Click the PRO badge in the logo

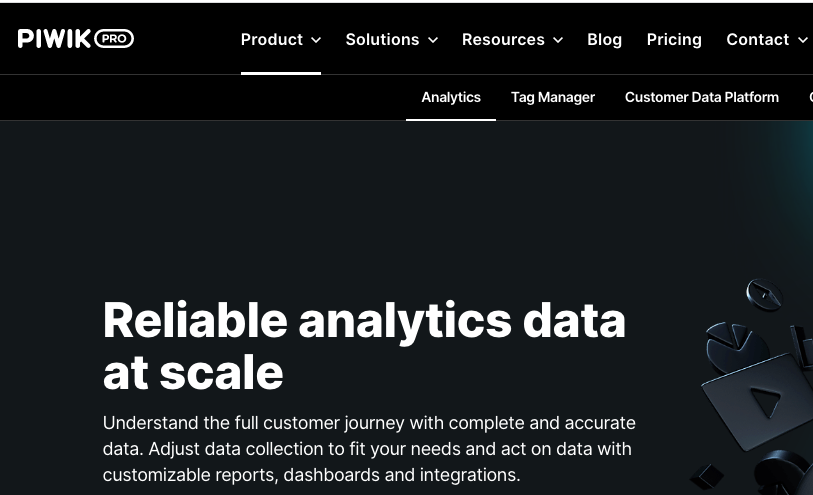pos(114,39)
